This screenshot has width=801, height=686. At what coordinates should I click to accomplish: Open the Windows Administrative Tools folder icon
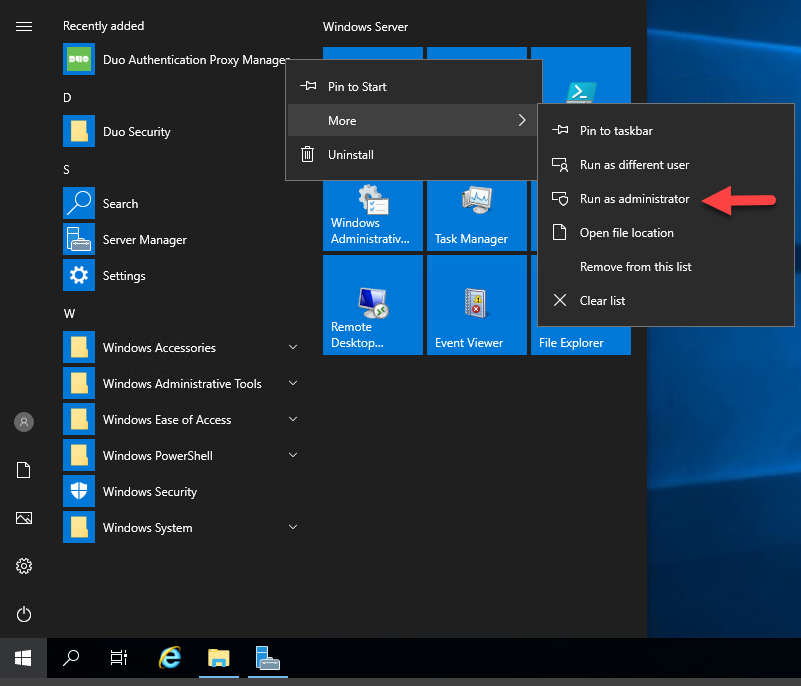point(79,383)
